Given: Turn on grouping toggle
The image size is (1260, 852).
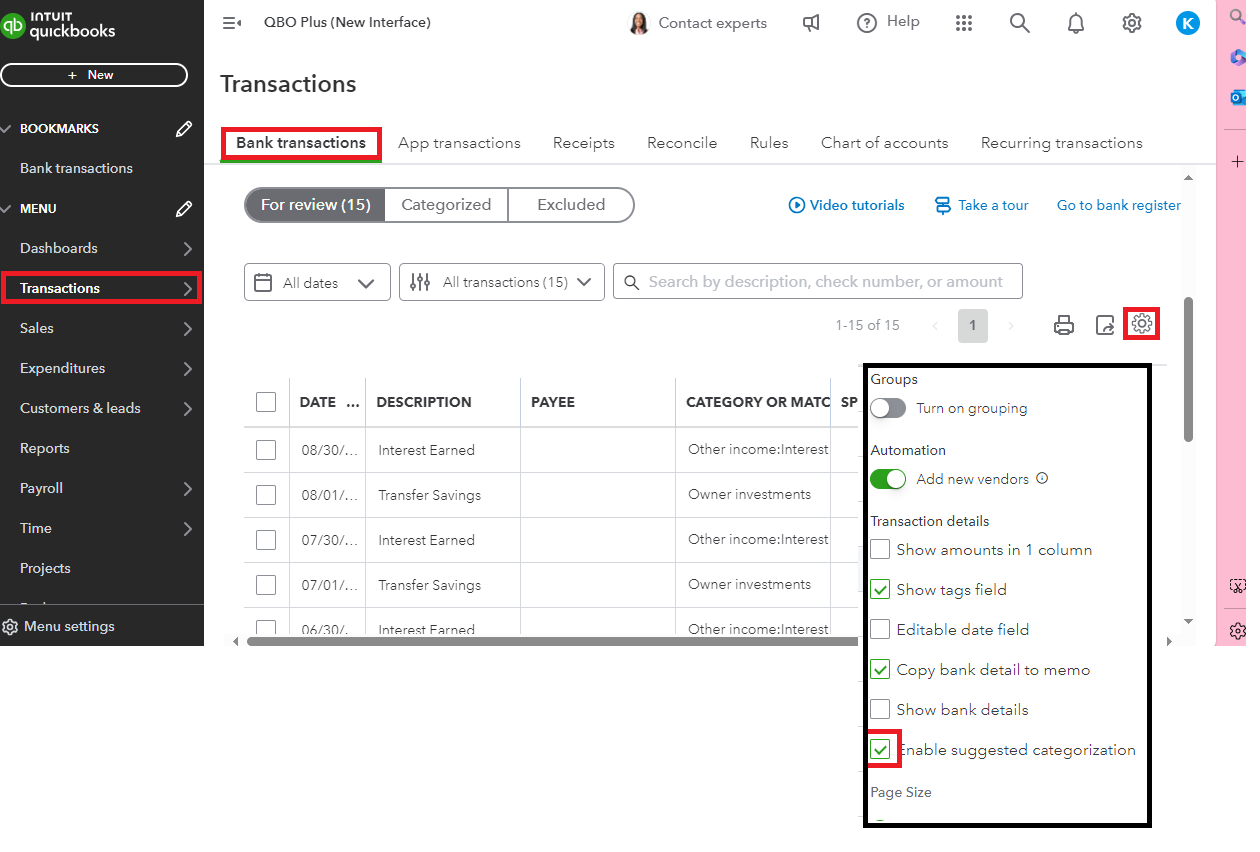Looking at the screenshot, I should (887, 408).
